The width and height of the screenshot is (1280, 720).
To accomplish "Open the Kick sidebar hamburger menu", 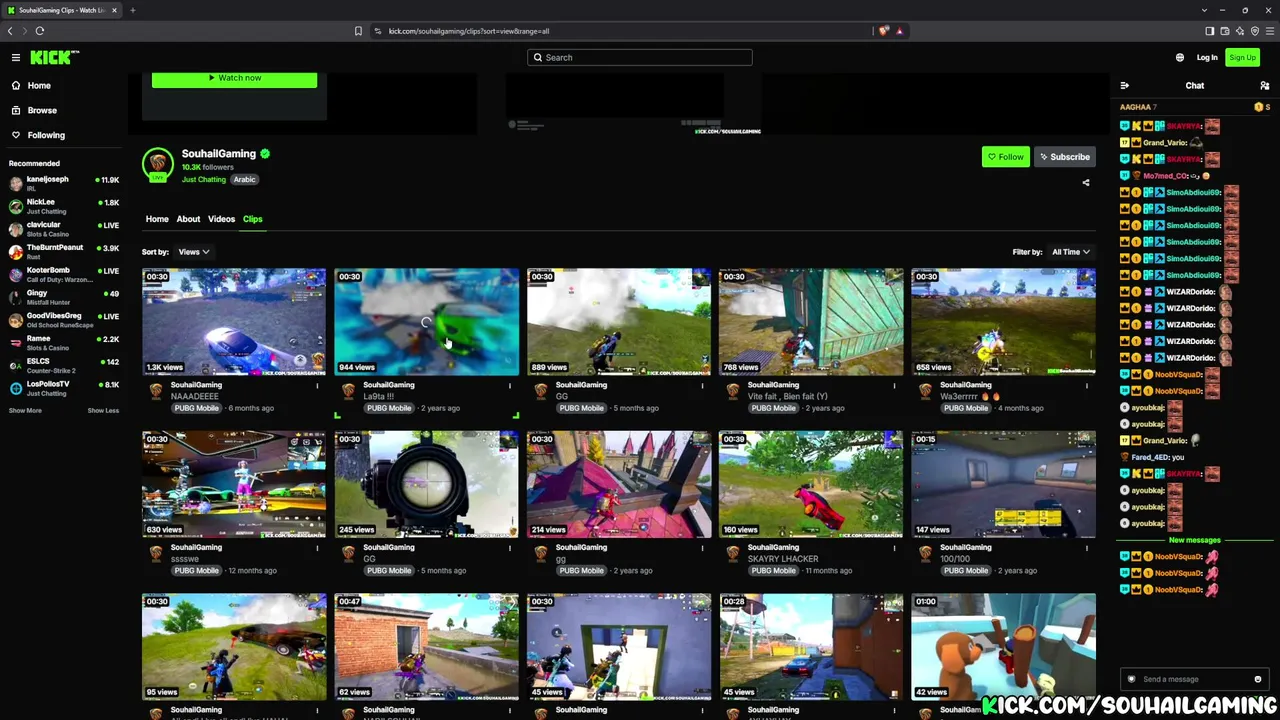I will click(x=16, y=57).
